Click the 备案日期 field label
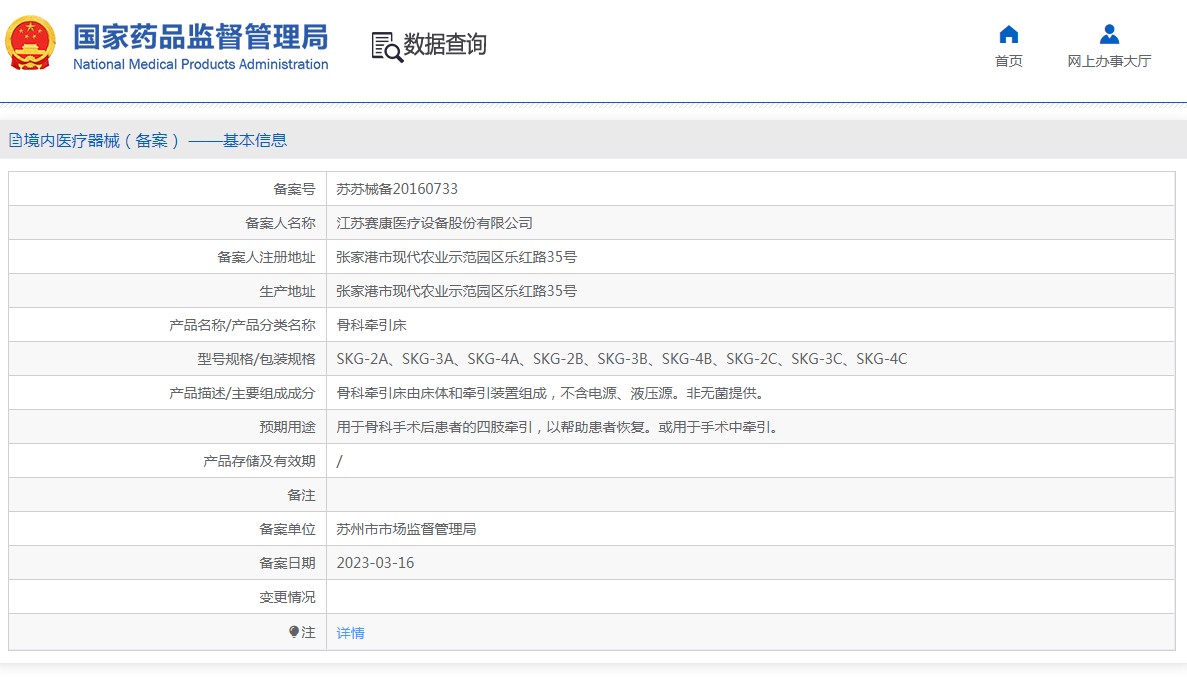Image resolution: width=1187 pixels, height=677 pixels. [x=288, y=563]
